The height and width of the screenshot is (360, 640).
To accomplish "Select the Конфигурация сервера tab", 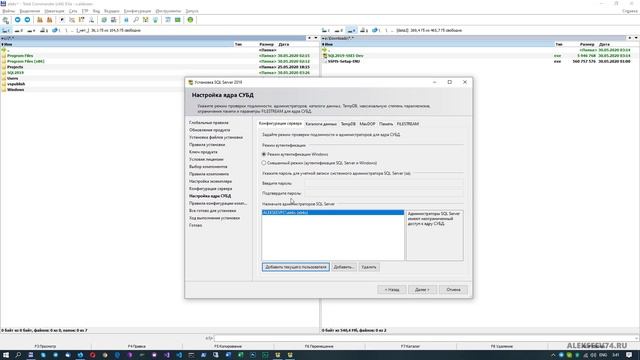I will (x=280, y=123).
